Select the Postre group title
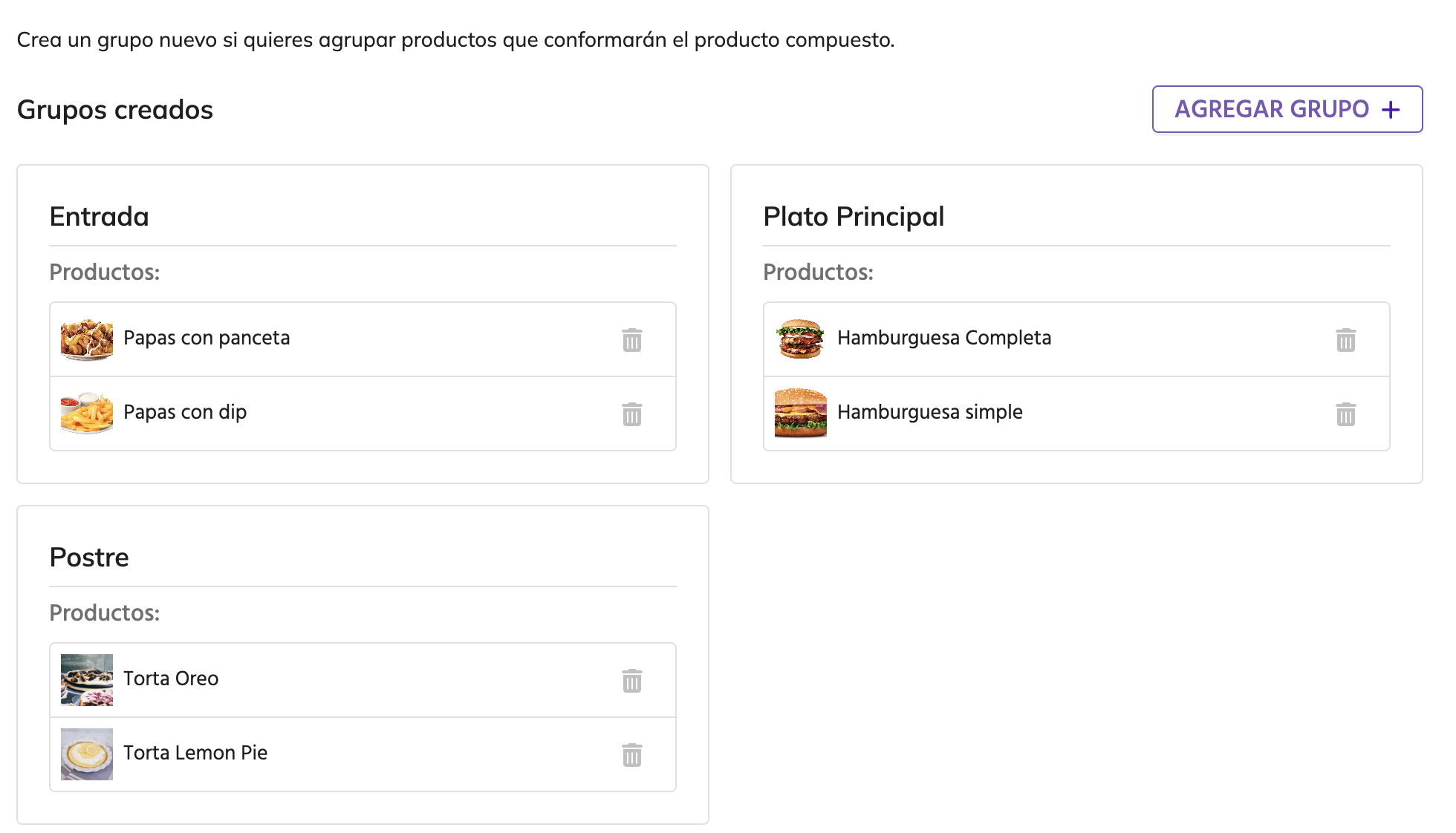 click(x=89, y=558)
